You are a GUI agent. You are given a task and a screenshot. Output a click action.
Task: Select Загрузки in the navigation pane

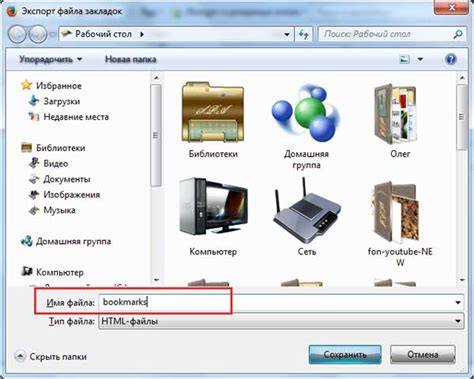pyautogui.click(x=62, y=101)
